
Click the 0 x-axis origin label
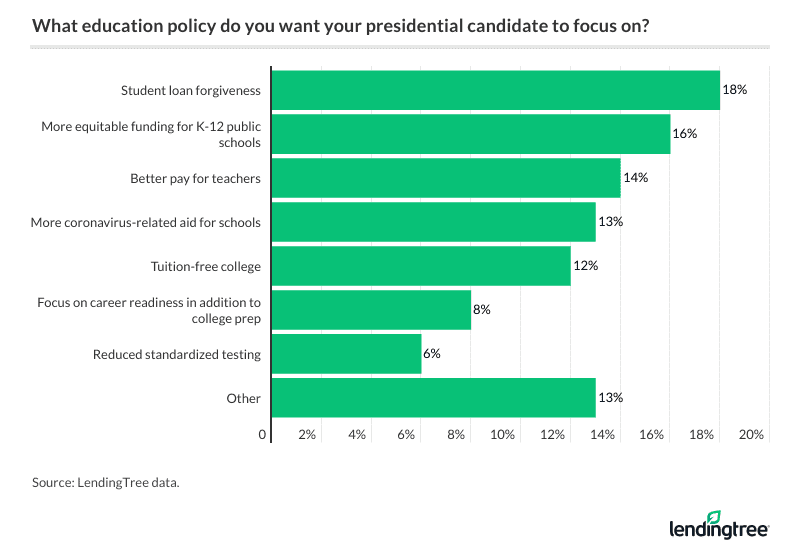click(263, 435)
